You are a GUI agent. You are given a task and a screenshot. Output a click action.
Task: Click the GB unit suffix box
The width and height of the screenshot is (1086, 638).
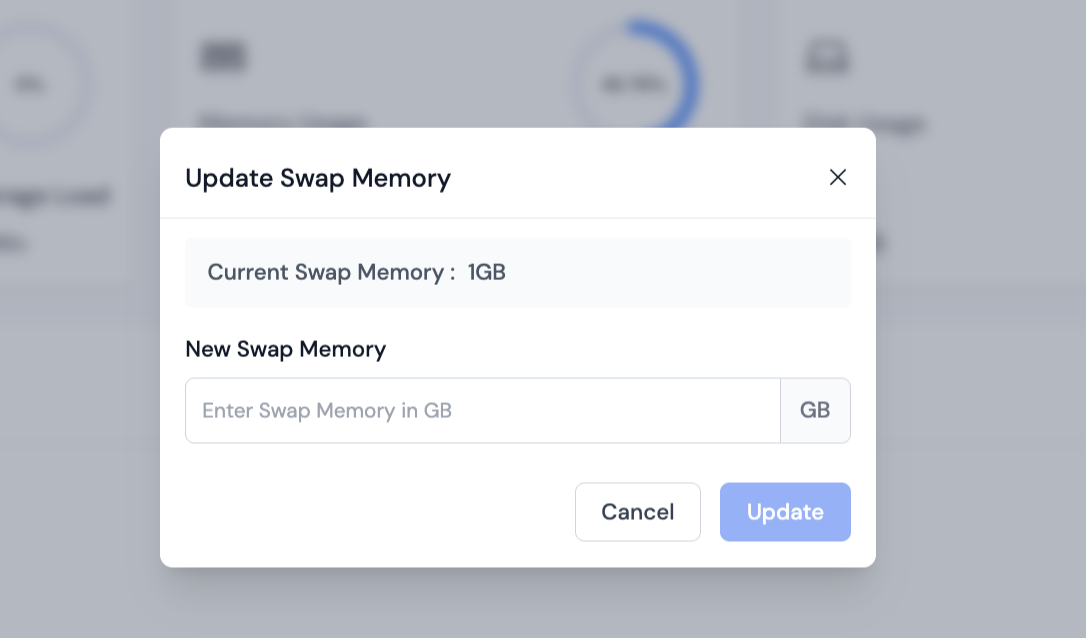pos(815,410)
